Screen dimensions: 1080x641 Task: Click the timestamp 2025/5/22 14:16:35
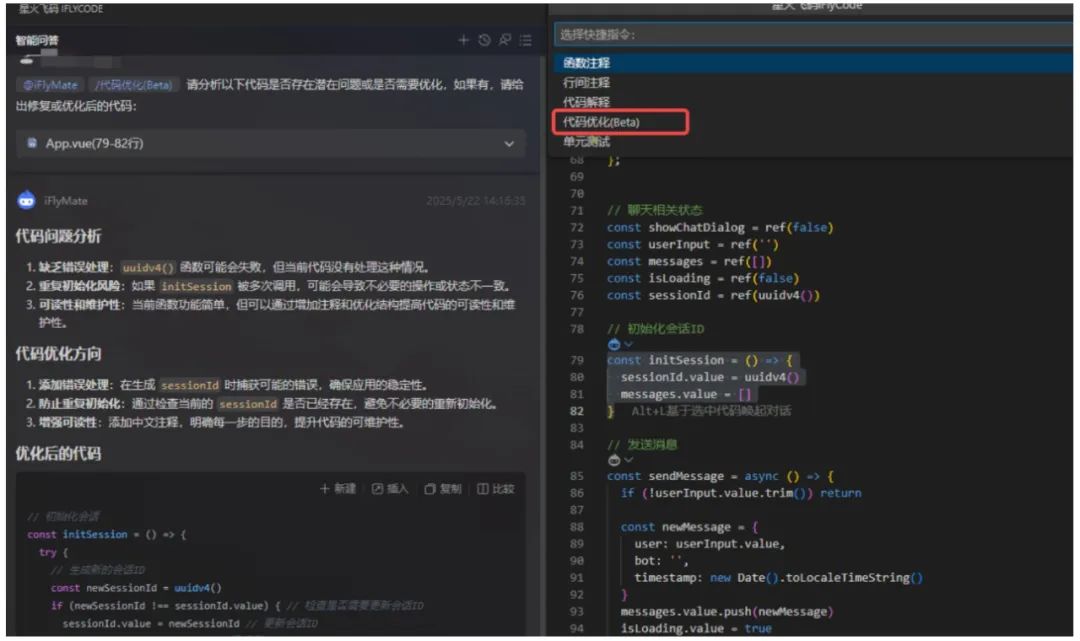476,201
